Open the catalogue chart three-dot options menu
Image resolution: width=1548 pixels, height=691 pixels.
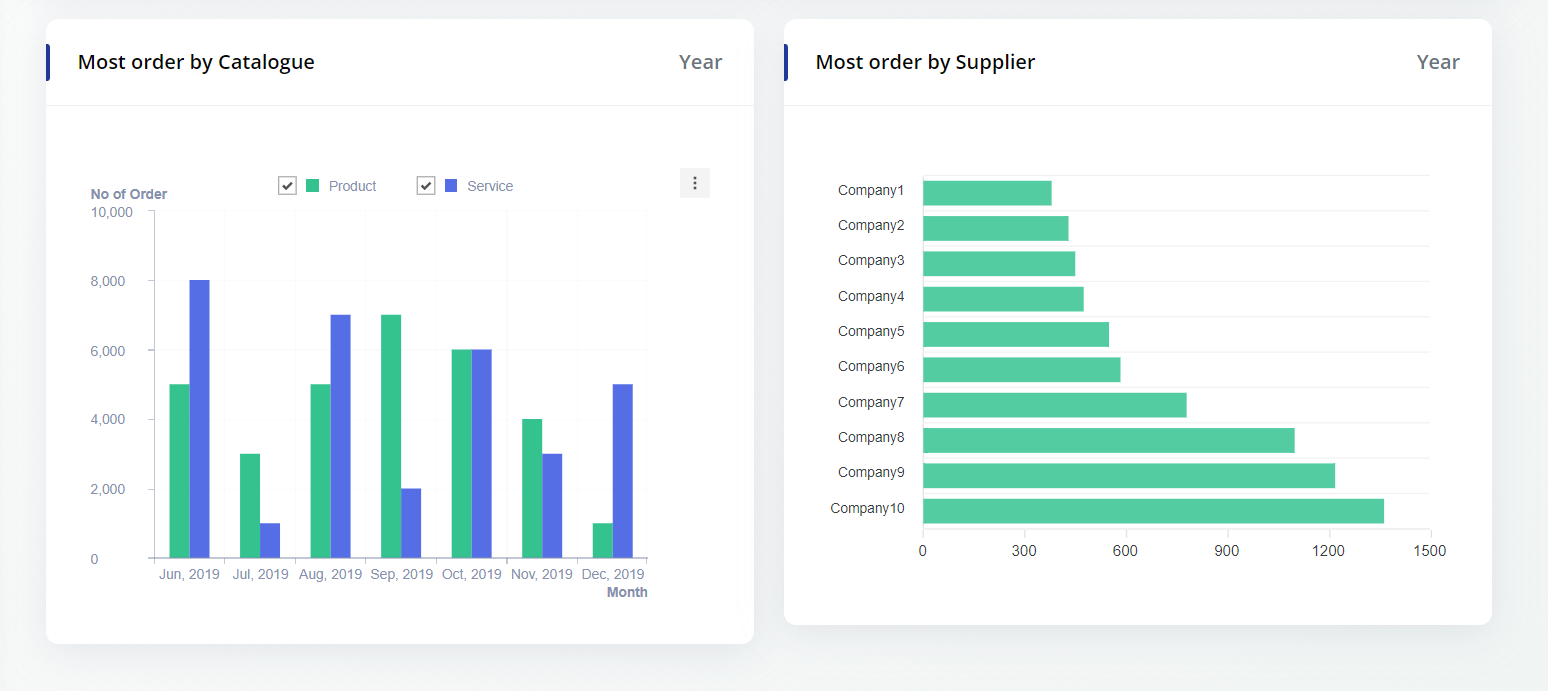point(694,183)
